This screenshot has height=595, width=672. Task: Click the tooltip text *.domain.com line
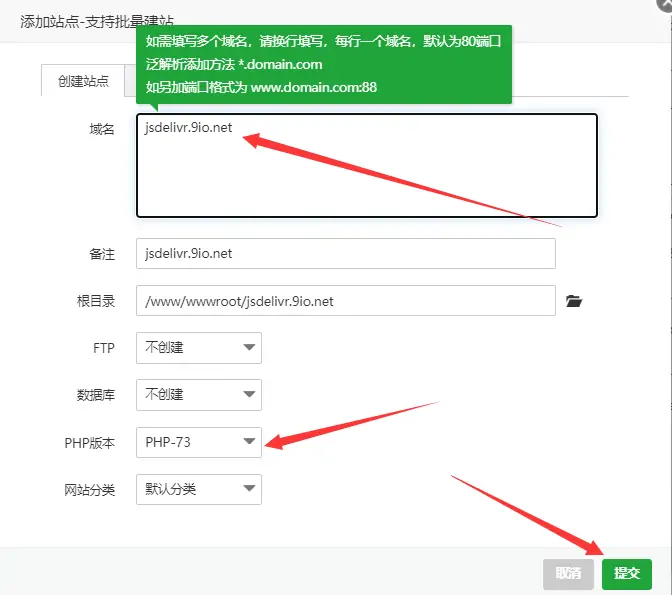(x=234, y=64)
